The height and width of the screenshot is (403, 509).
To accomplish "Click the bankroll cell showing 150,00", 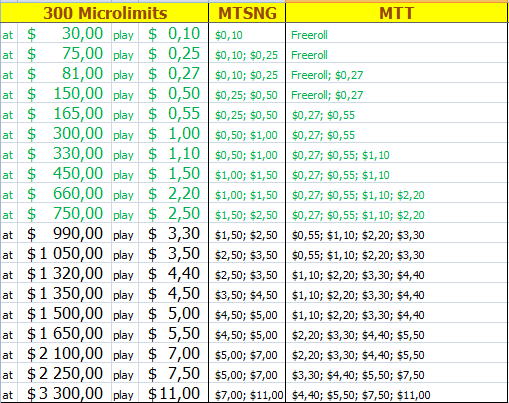I will pos(64,93).
